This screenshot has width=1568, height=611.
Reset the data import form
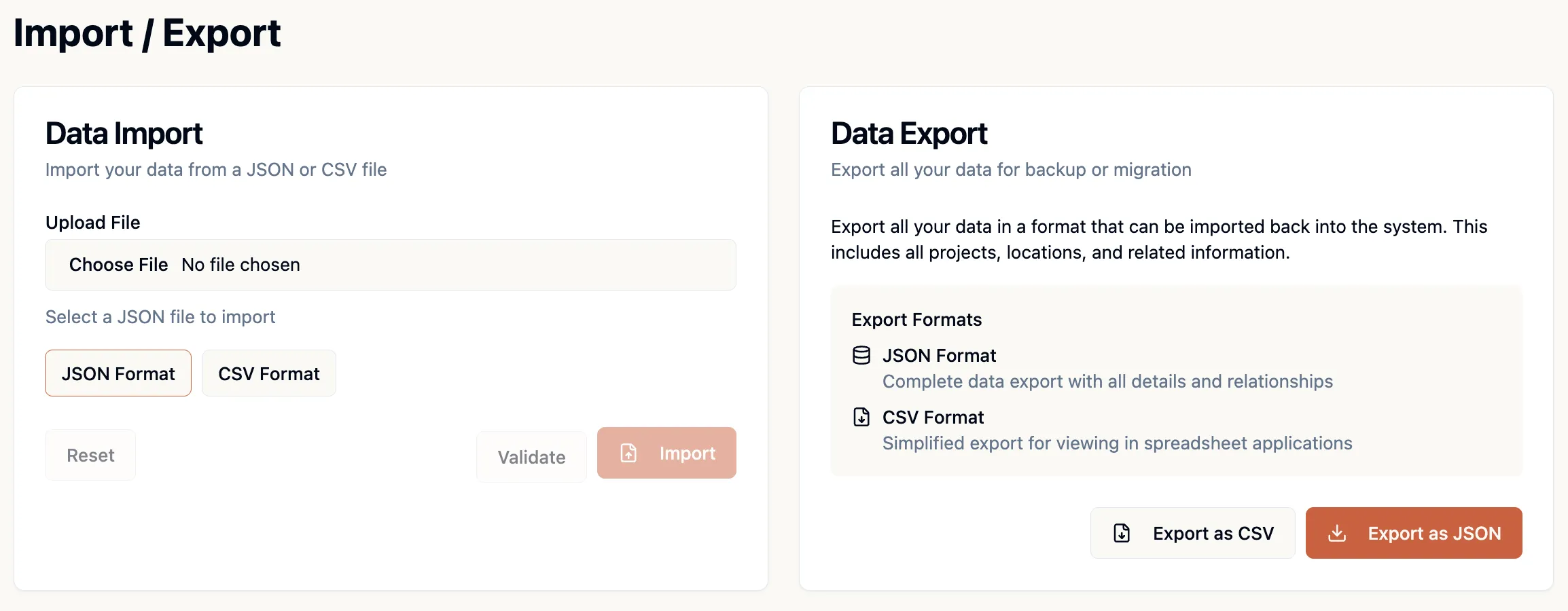pyautogui.click(x=90, y=455)
